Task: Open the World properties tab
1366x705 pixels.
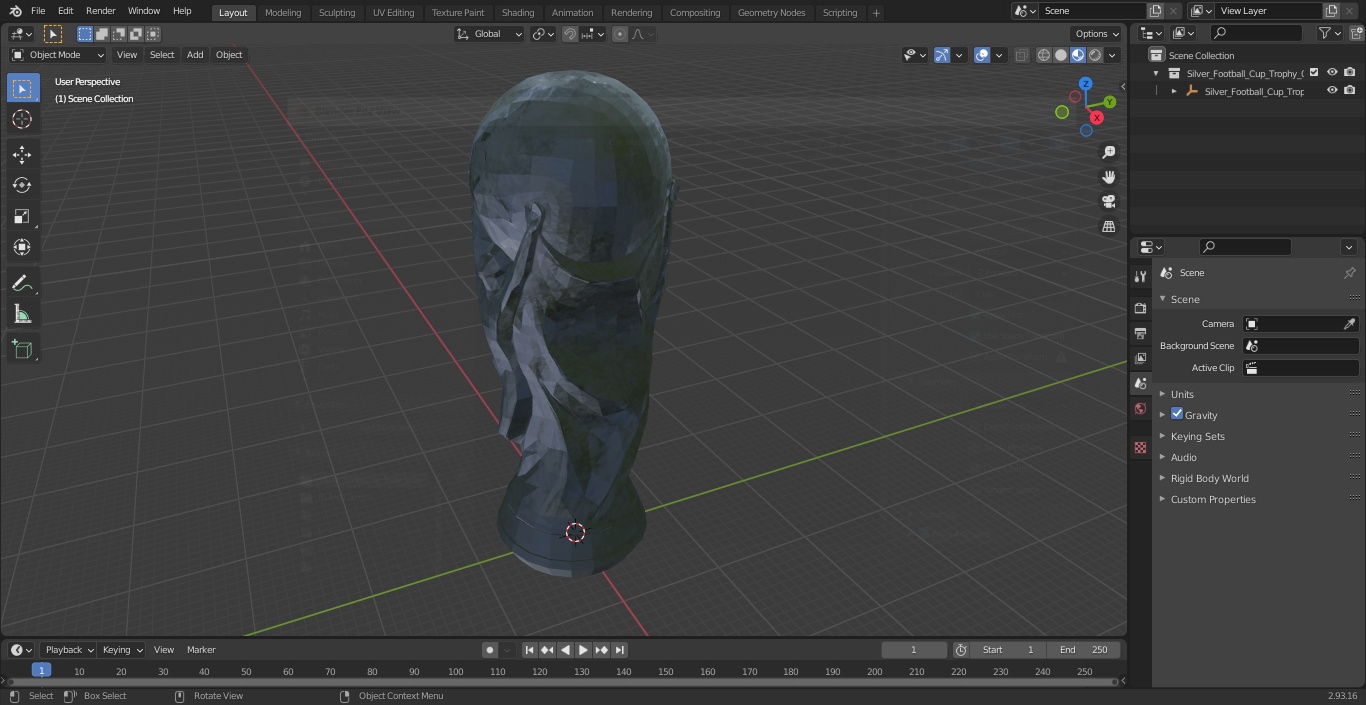Action: [1140, 408]
